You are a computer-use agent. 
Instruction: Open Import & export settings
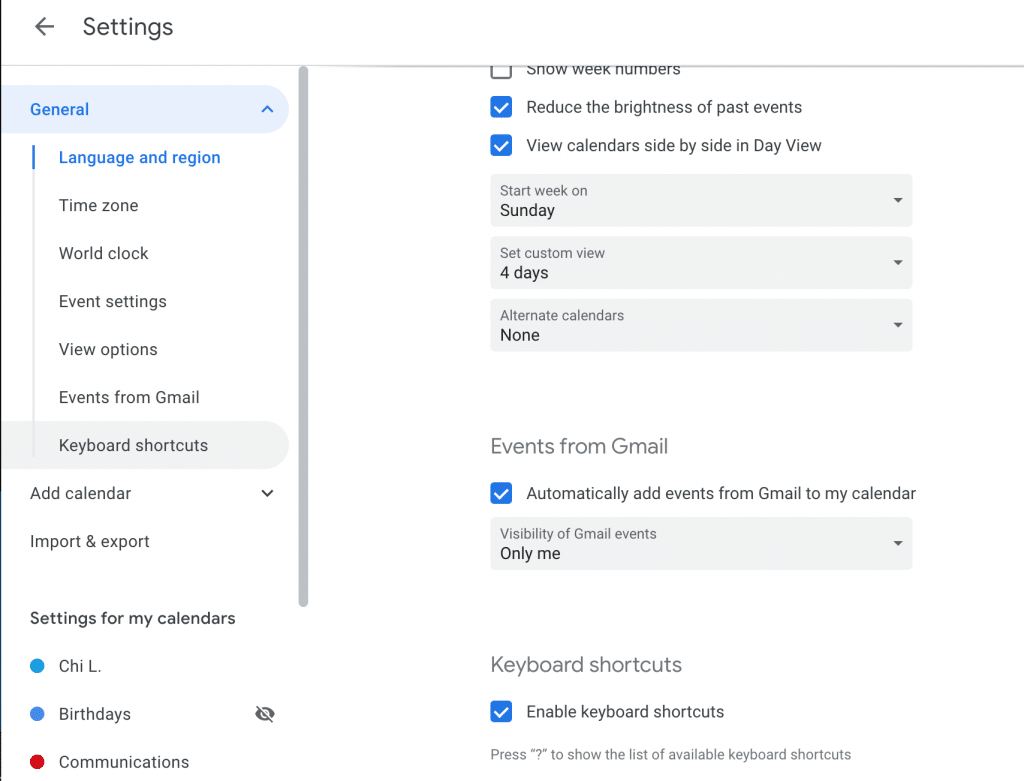(90, 541)
